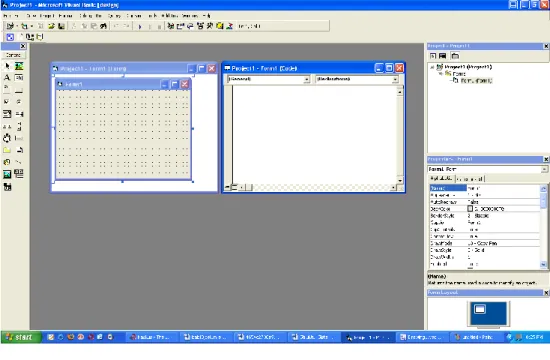Select the VScrollBar control in the toolbox
This screenshot has height=360, width=550.
[19, 126]
